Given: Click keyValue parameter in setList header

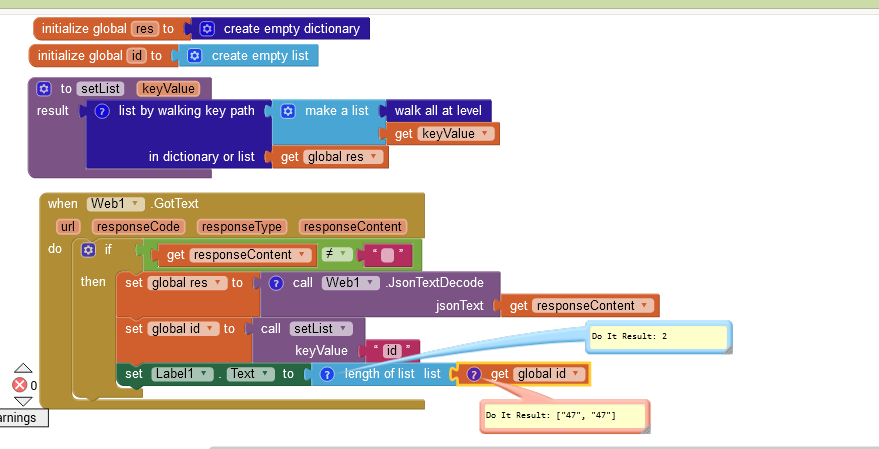Looking at the screenshot, I should pos(168,89).
